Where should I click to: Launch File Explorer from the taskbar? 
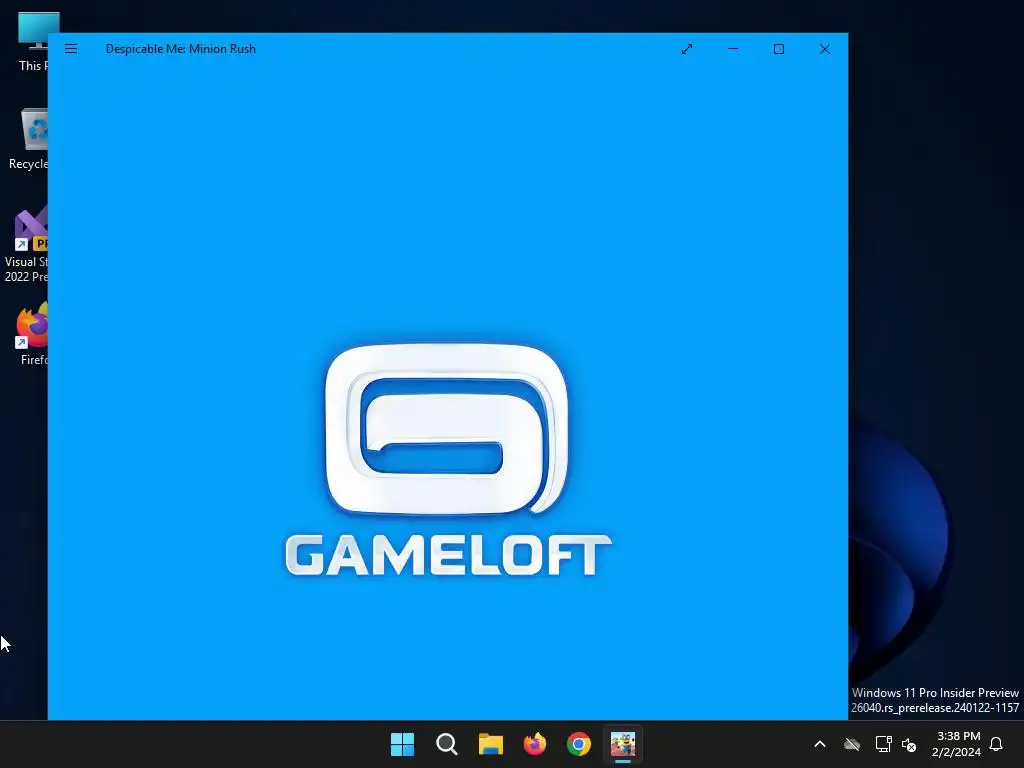point(490,744)
